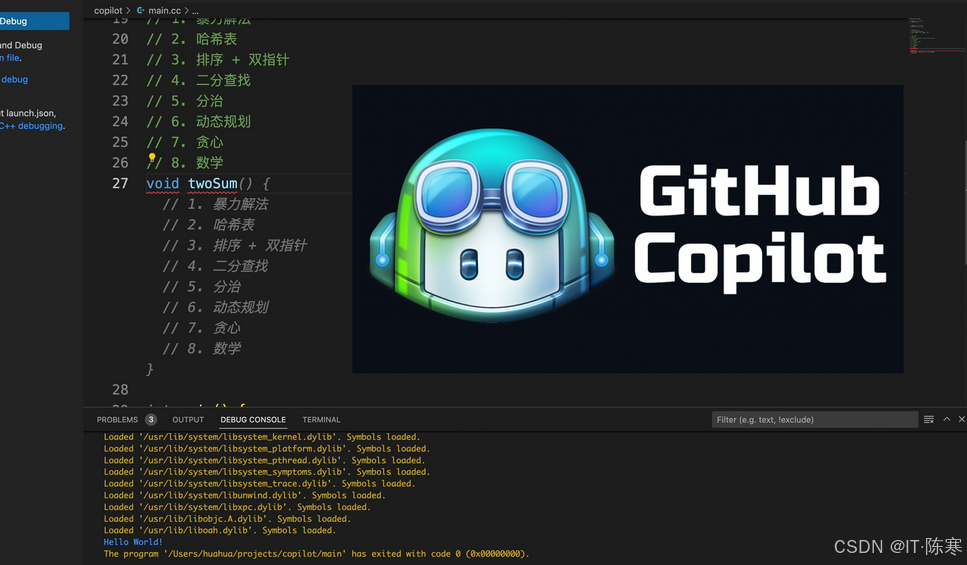Close the bottom panel

point(961,419)
